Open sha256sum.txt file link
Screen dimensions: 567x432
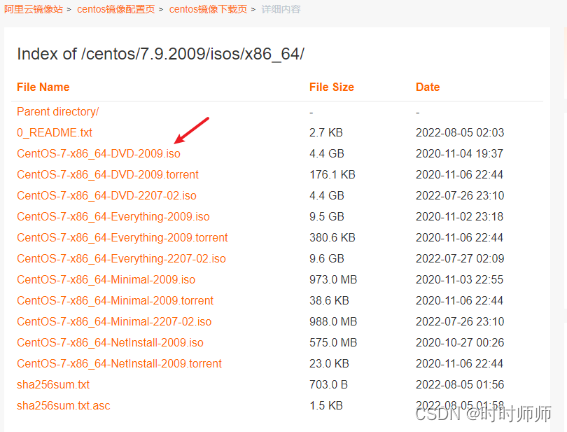(53, 384)
